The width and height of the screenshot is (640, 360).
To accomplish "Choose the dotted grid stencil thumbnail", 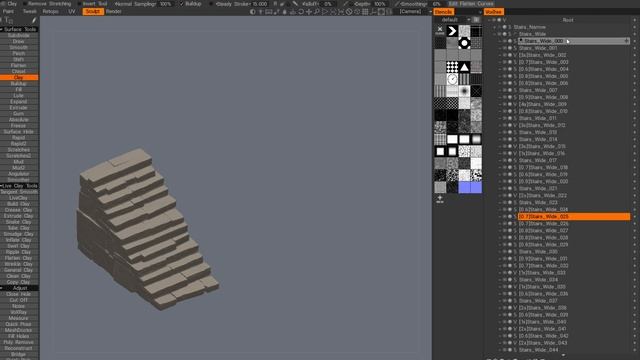I will point(452,67).
